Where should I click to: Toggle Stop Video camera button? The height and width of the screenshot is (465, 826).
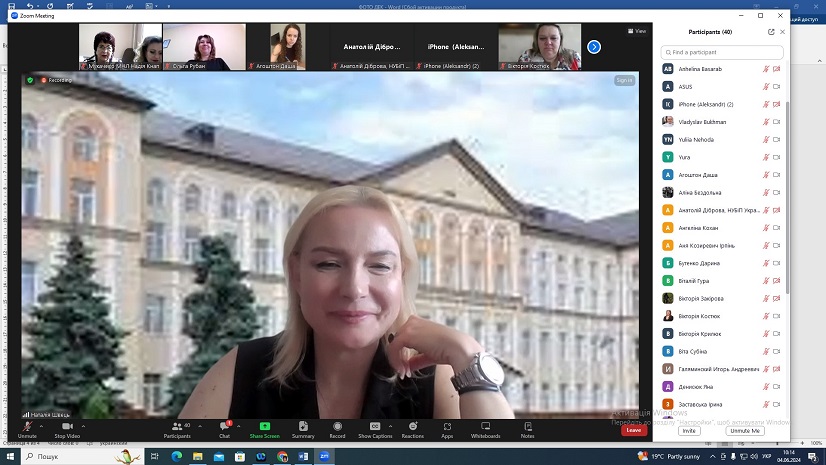(x=67, y=429)
